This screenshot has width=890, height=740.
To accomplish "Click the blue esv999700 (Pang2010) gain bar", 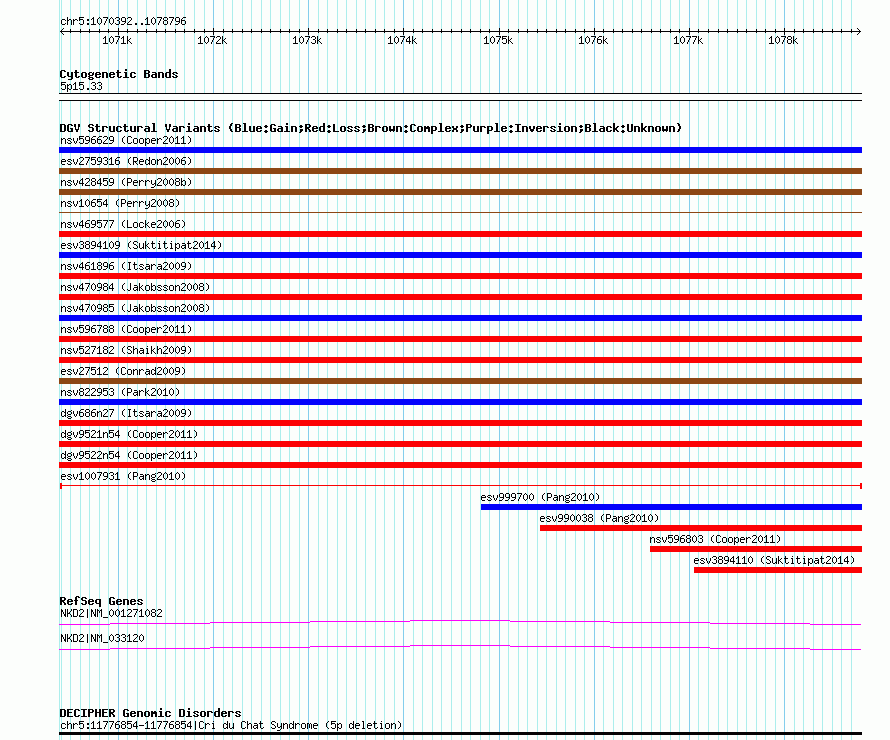I will (670, 507).
